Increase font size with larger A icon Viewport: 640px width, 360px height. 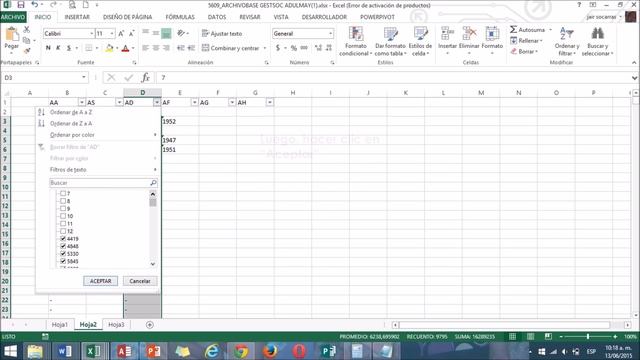point(121,33)
